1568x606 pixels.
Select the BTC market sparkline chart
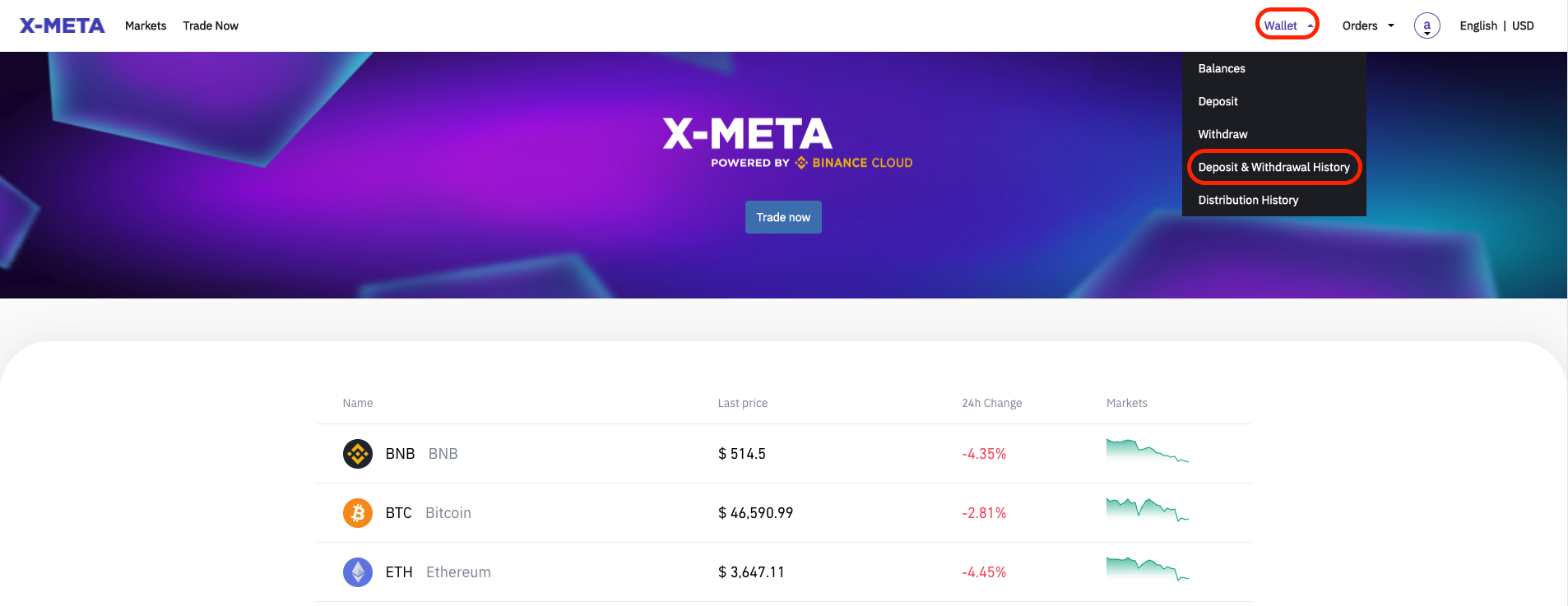1147,510
